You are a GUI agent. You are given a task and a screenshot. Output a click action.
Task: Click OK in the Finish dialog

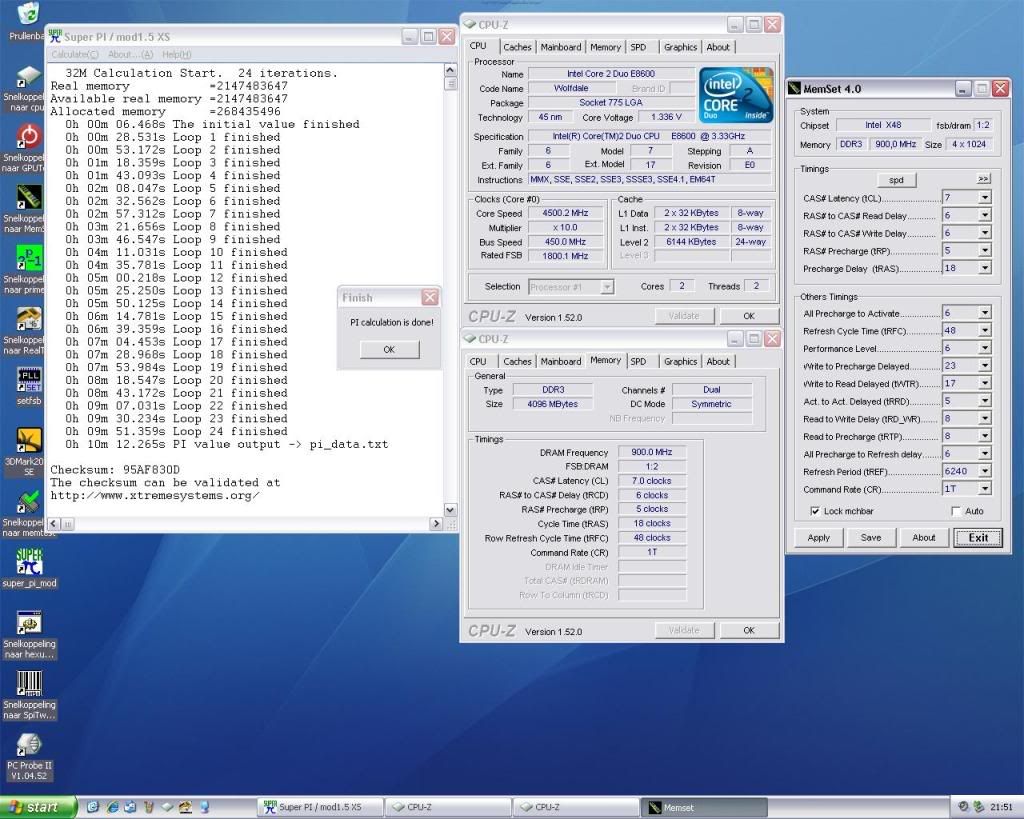[x=389, y=349]
